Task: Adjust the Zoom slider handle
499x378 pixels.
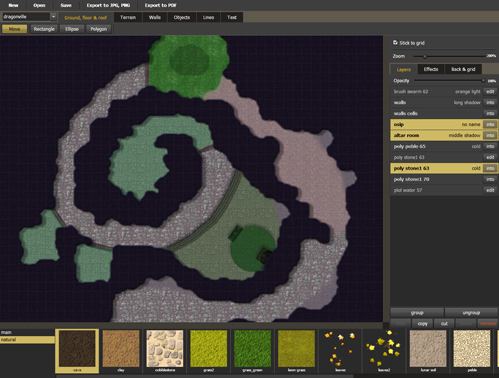Action: [x=425, y=56]
